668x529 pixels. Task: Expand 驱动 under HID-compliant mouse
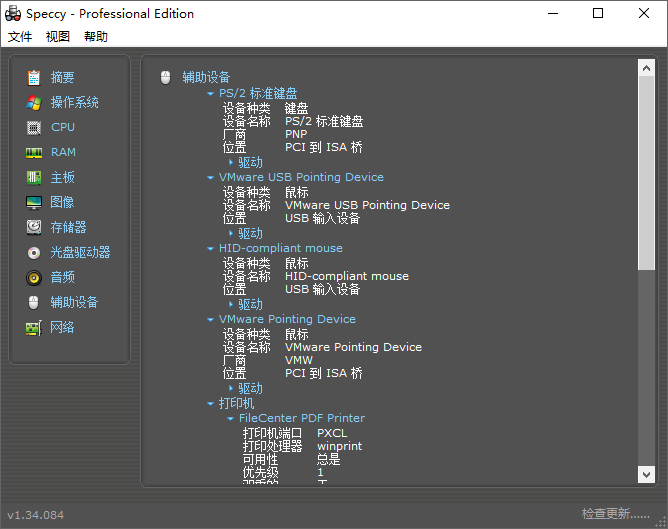tap(230, 305)
